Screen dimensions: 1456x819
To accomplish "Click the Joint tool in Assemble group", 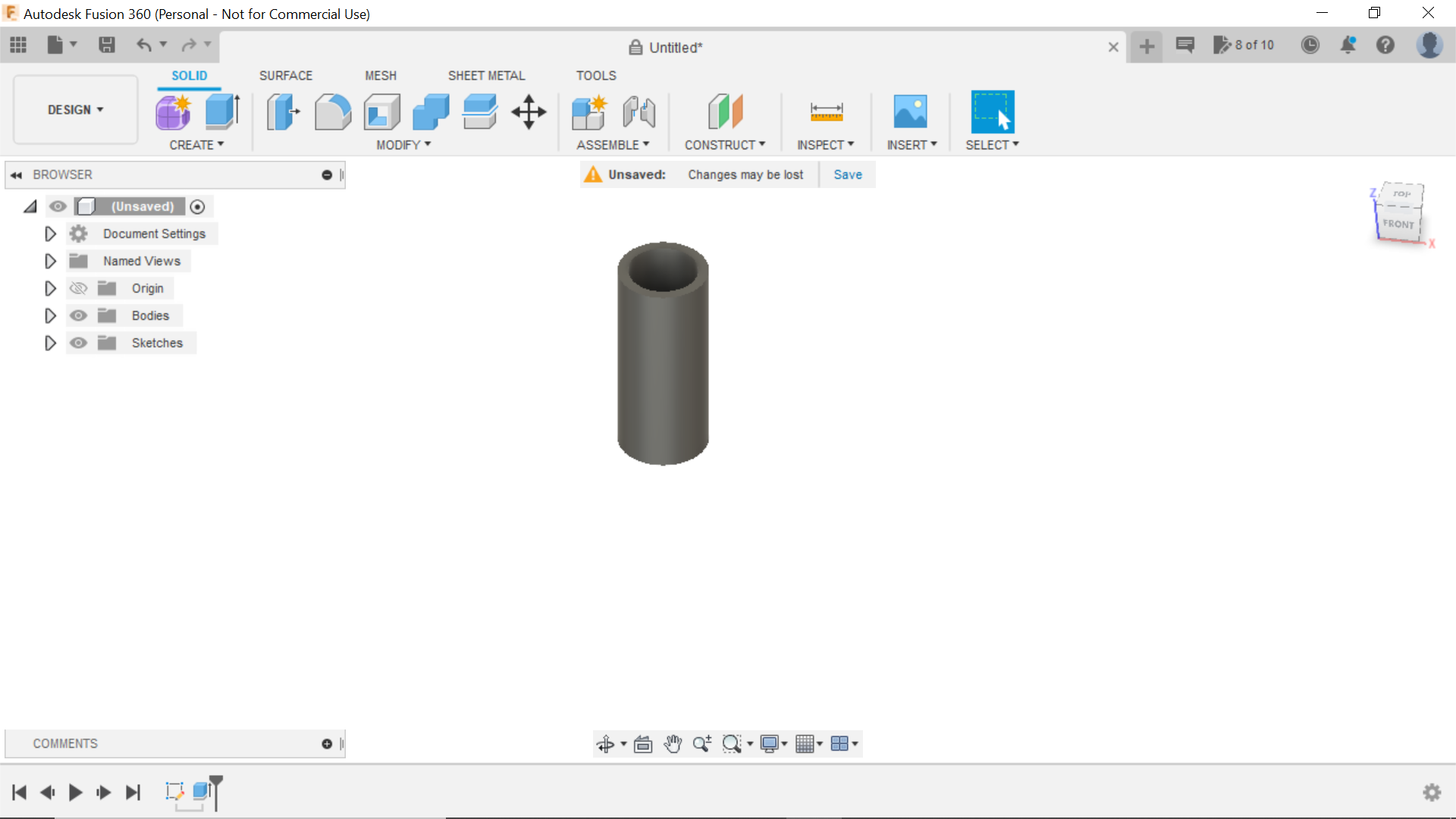I will 638,111.
